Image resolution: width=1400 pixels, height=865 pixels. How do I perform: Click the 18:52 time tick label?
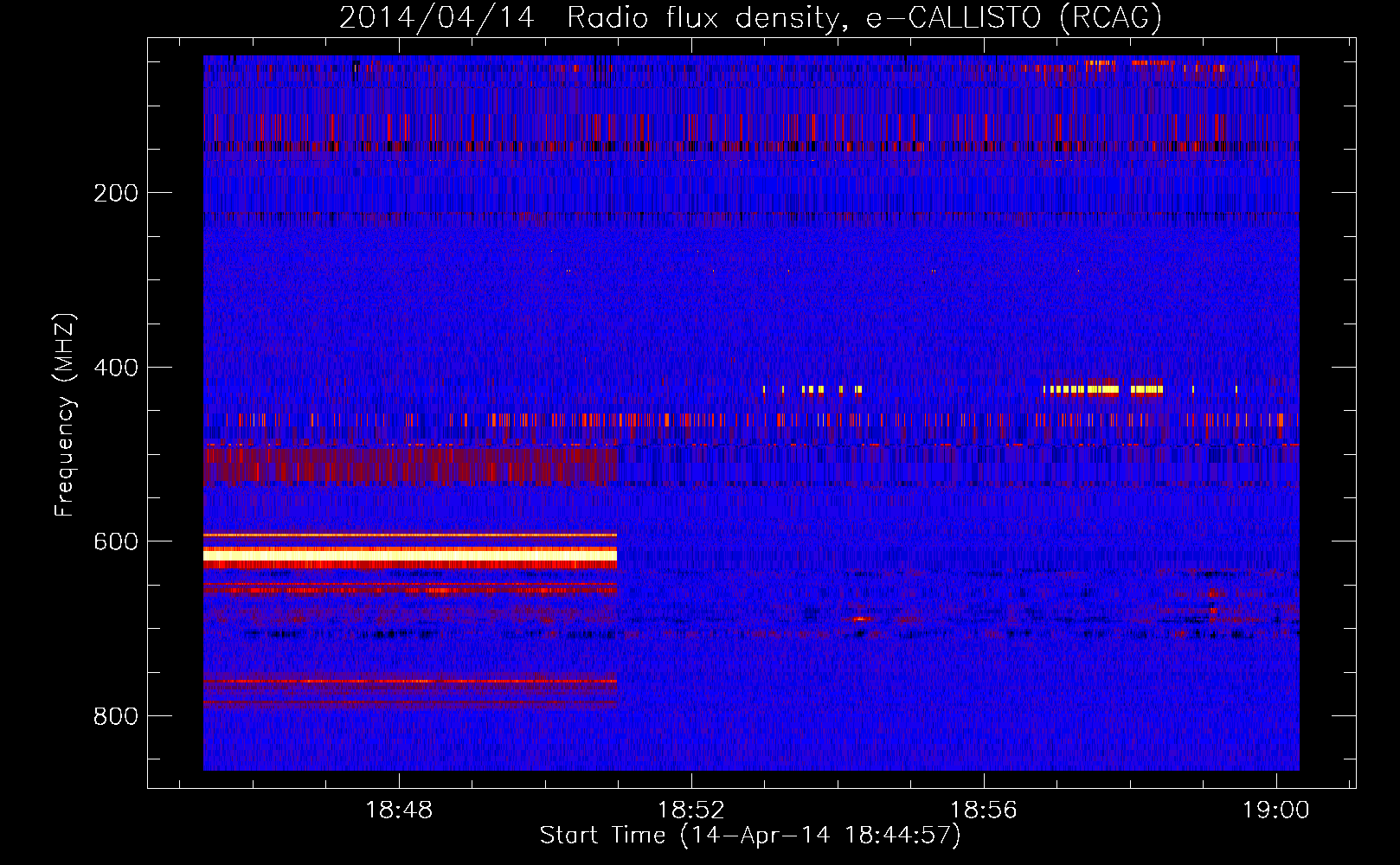coord(691,811)
